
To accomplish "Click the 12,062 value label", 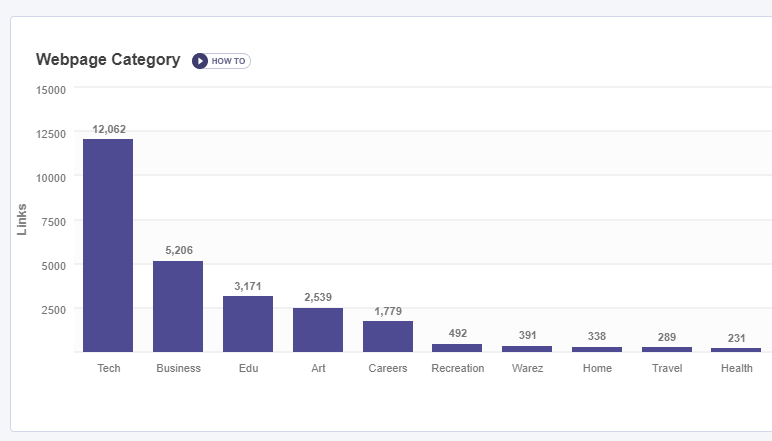I will 109,129.
